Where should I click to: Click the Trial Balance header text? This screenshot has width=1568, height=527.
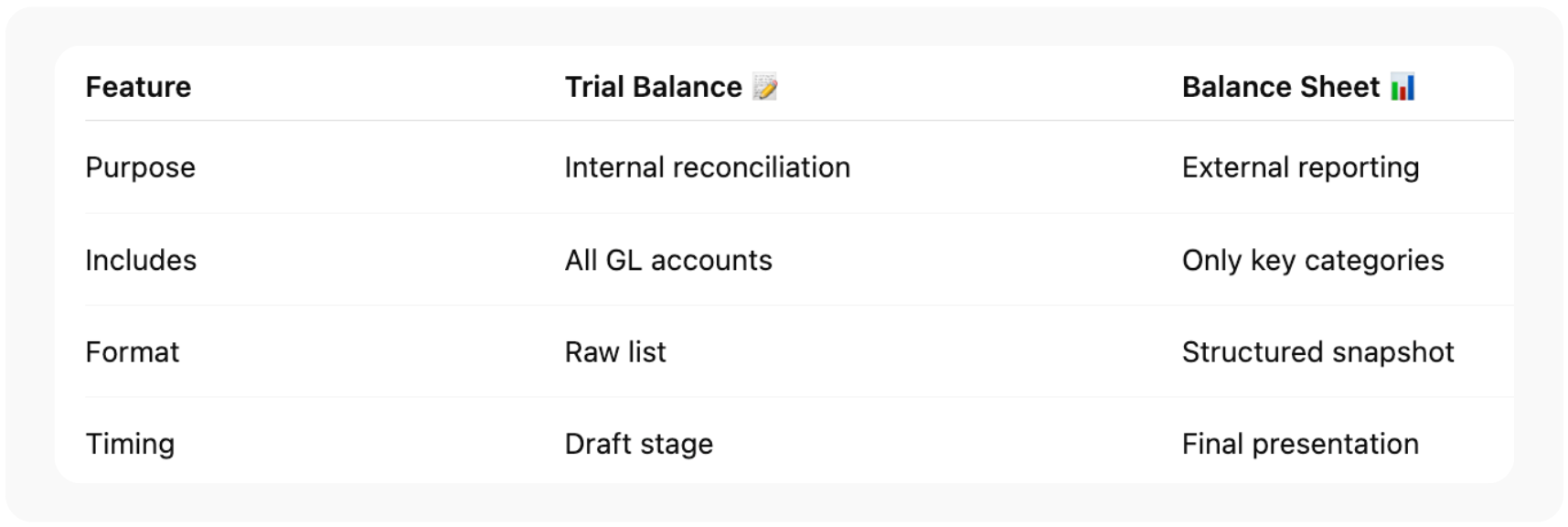click(x=653, y=87)
